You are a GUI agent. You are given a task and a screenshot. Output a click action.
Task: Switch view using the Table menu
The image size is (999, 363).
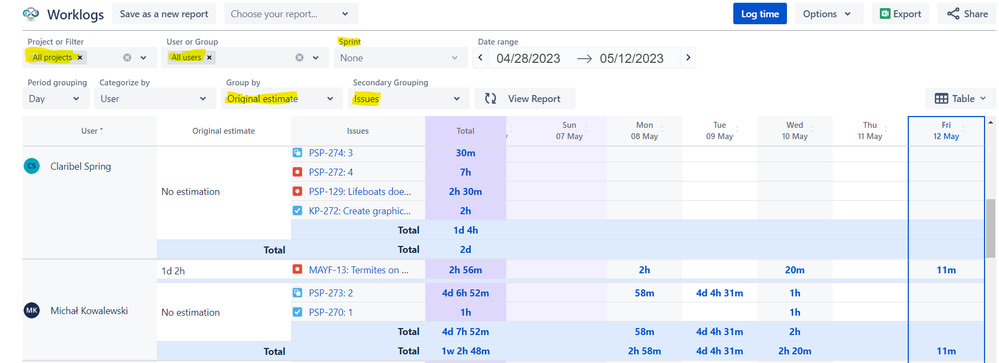point(960,99)
